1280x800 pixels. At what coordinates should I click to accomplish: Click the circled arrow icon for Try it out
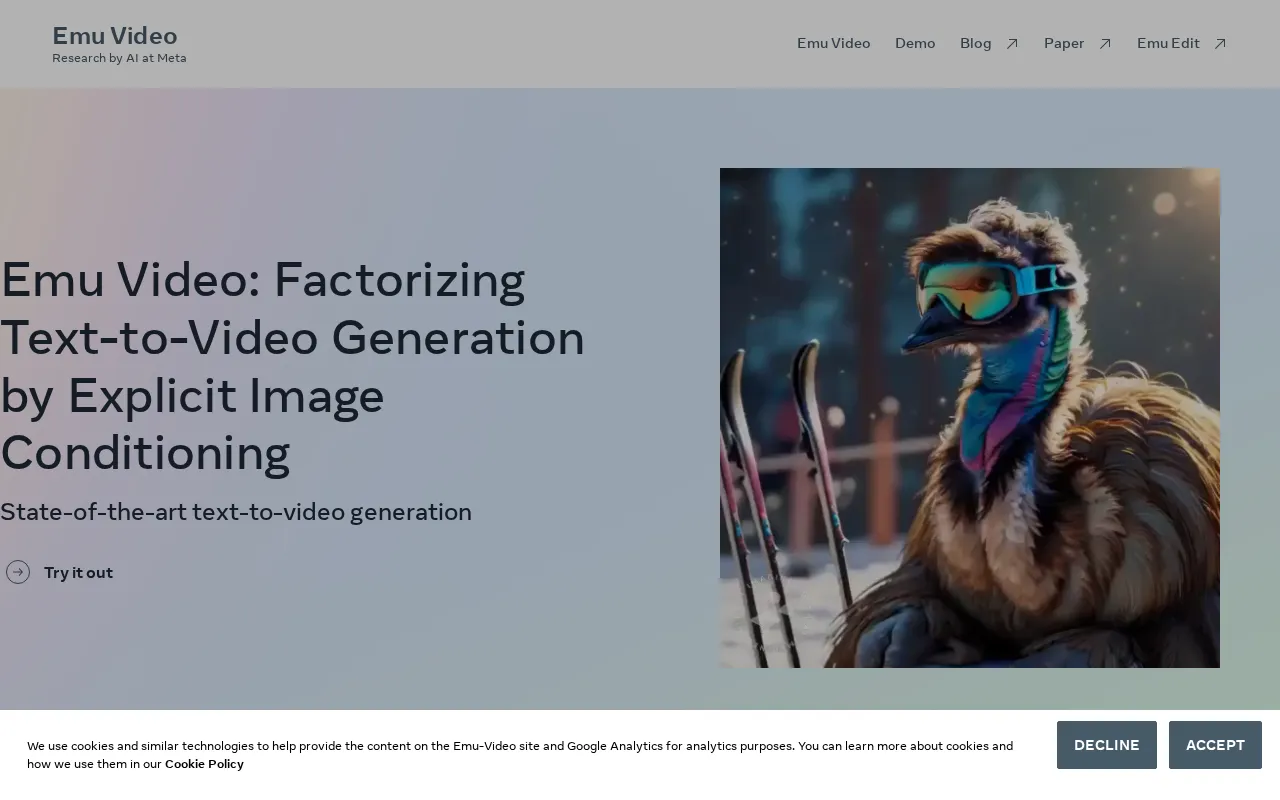point(18,572)
